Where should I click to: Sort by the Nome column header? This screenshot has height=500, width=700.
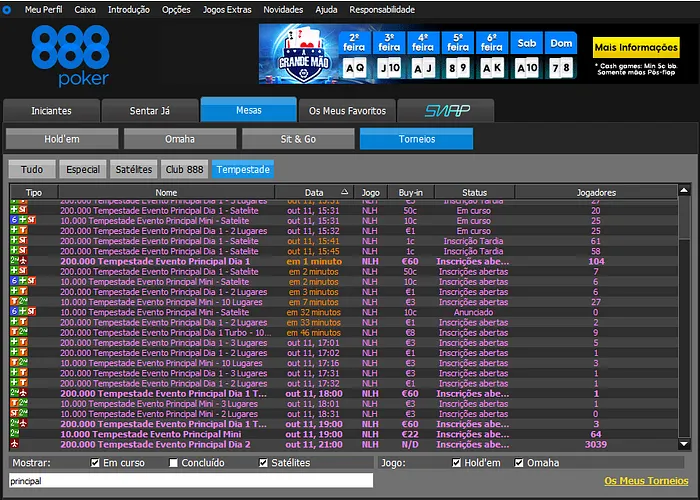tap(166, 192)
